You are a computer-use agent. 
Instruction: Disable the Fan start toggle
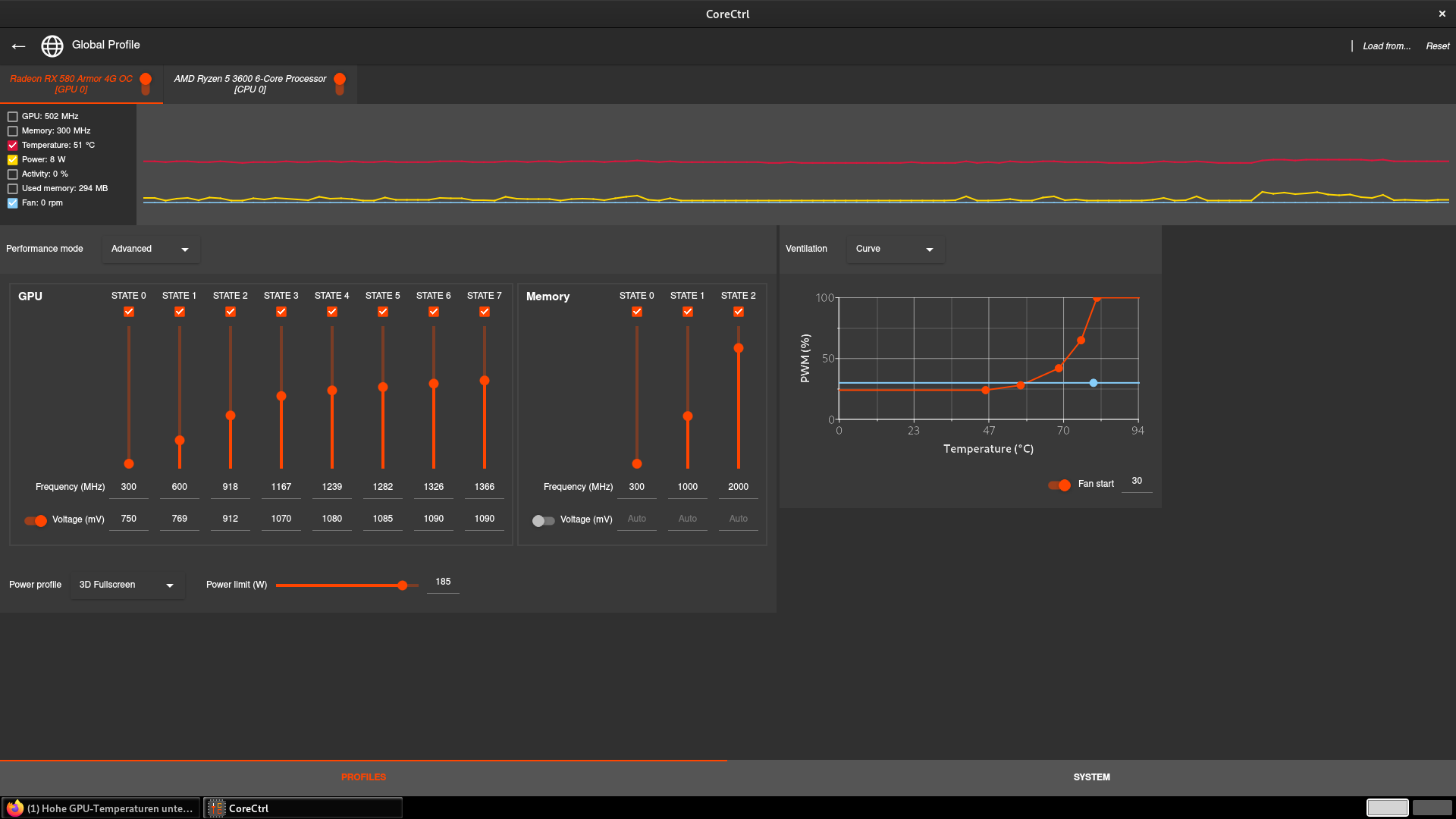point(1059,485)
